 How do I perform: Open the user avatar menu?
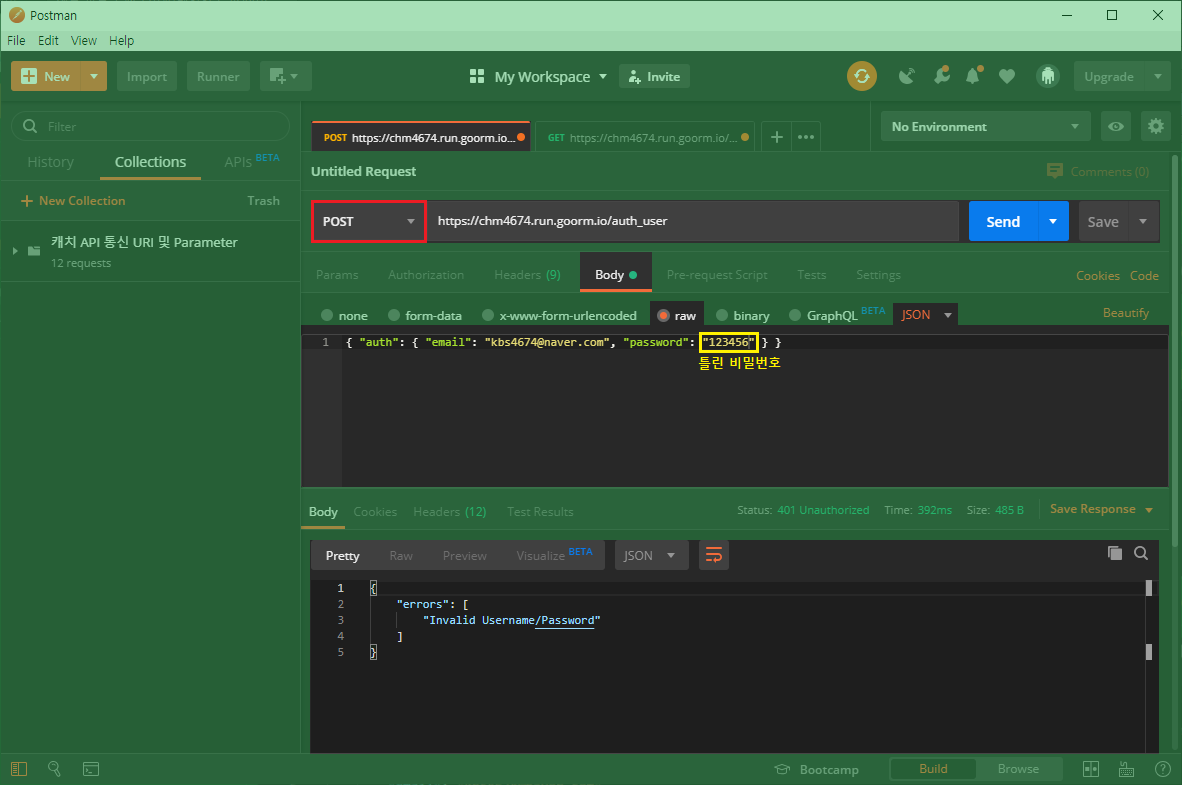[1047, 76]
